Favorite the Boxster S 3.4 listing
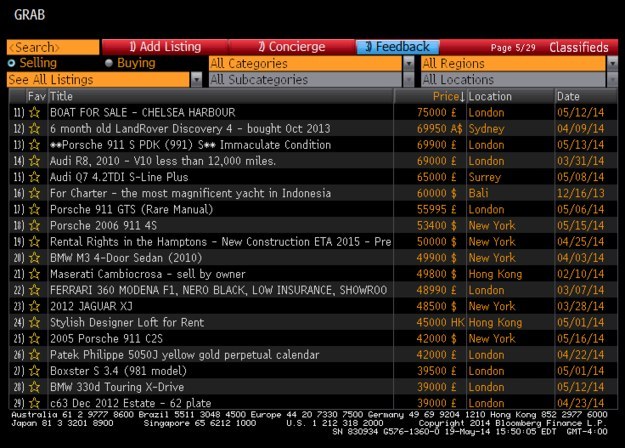This screenshot has height=448, width=625. (x=35, y=370)
